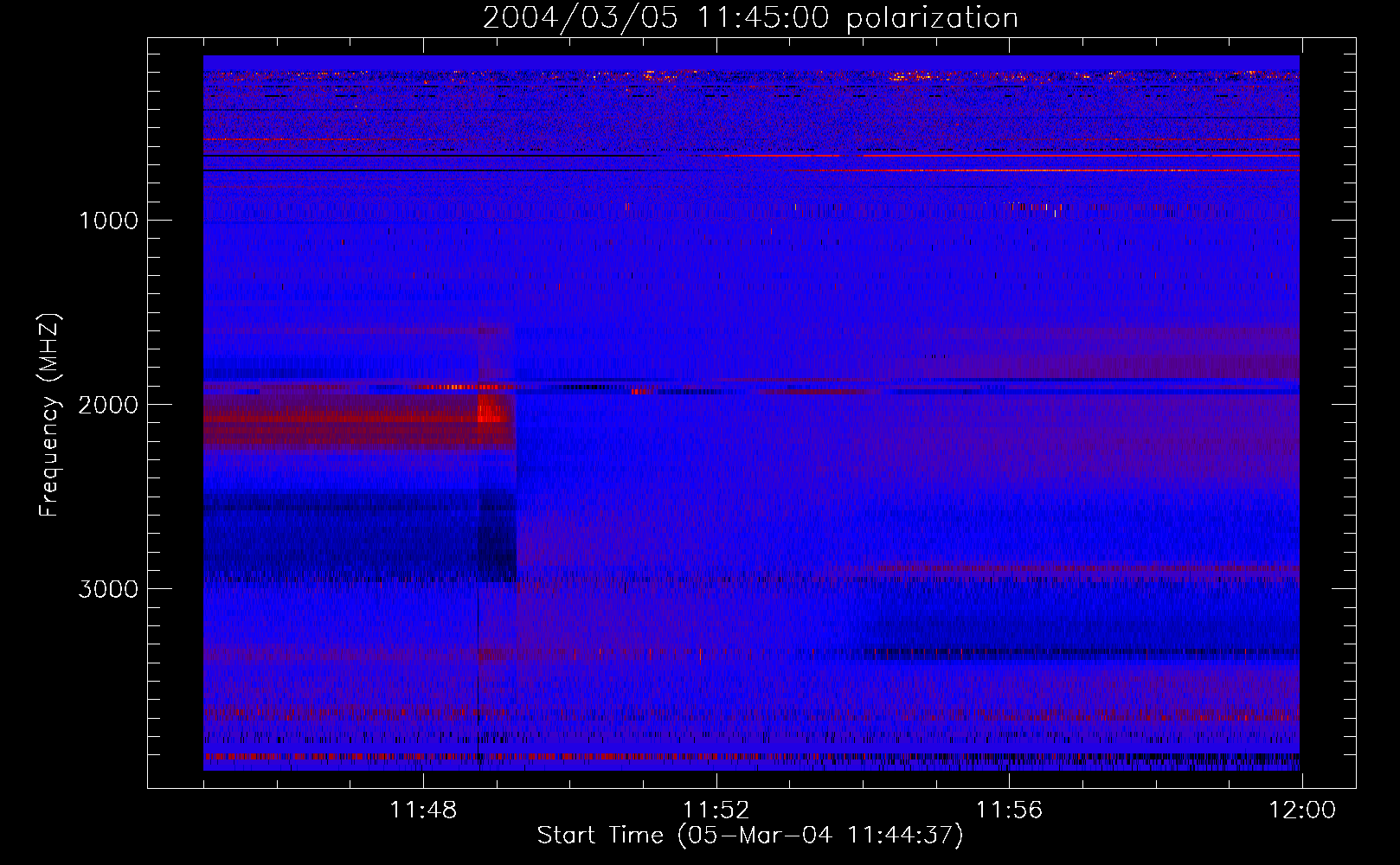Click the '12:00' time axis label
The height and width of the screenshot is (865, 1400).
(1301, 810)
